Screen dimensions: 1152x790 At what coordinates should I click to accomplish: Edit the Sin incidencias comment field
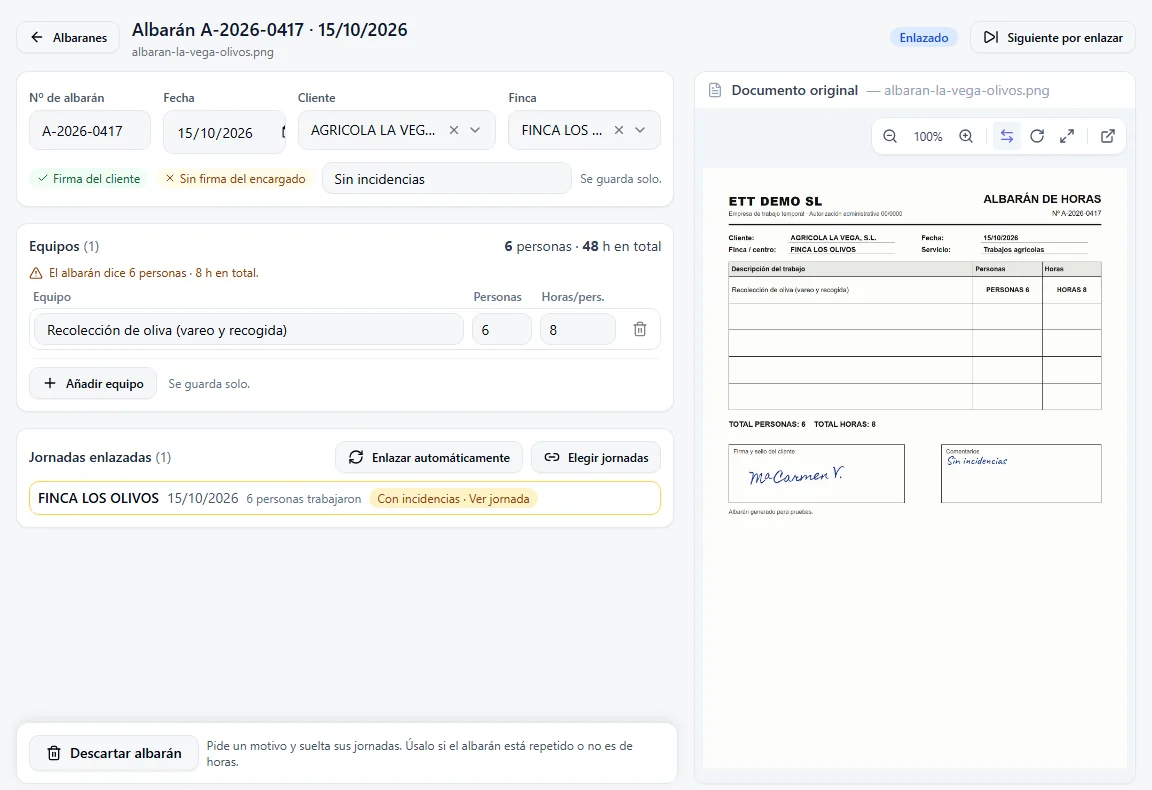(447, 179)
